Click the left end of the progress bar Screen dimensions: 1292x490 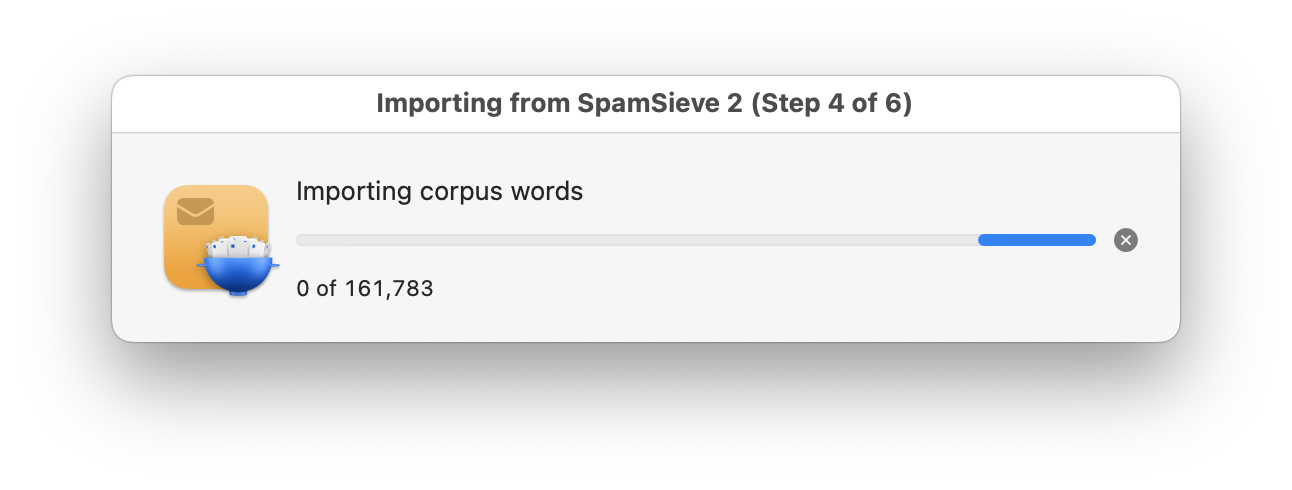302,240
